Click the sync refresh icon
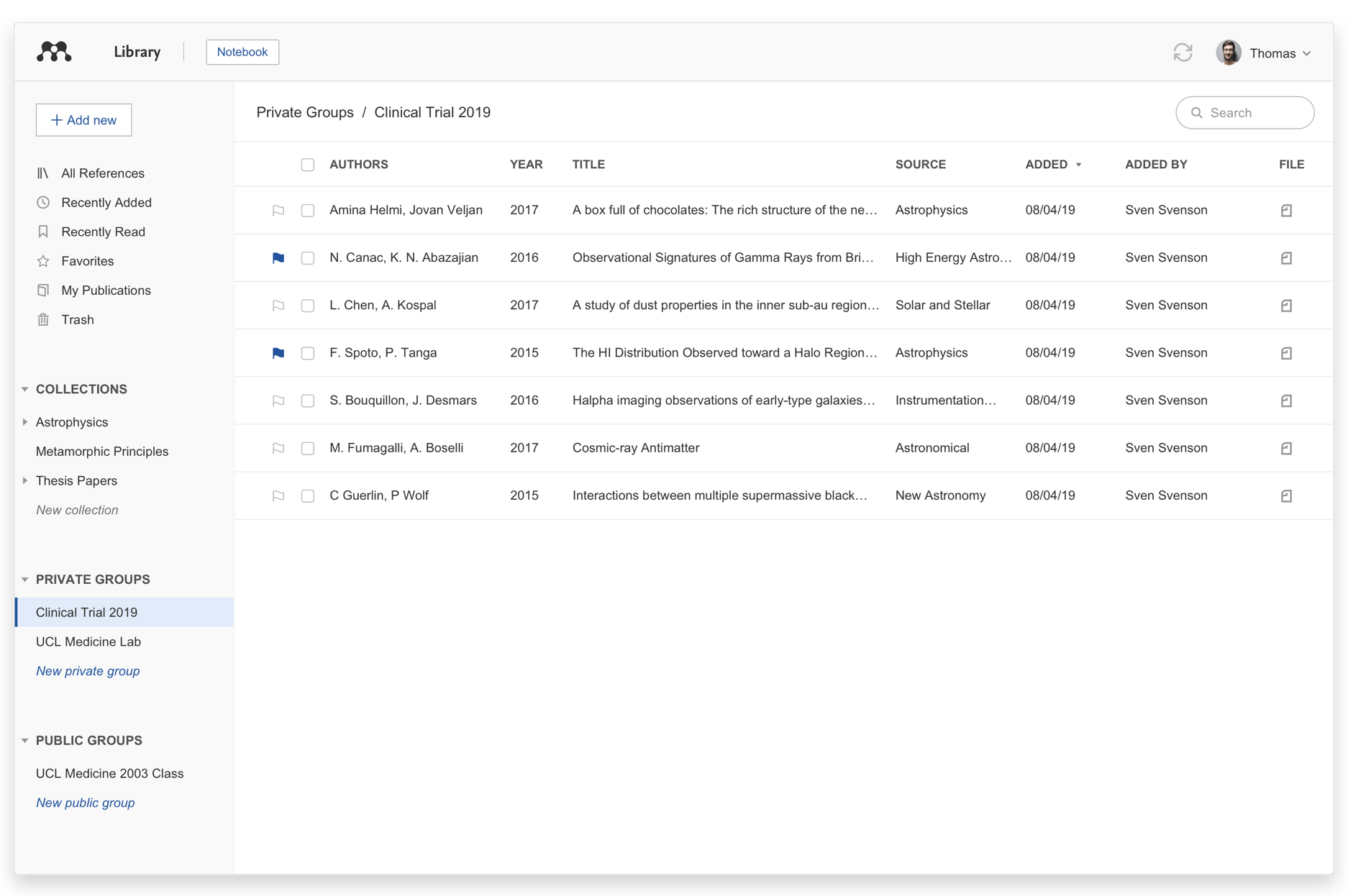 (1183, 52)
